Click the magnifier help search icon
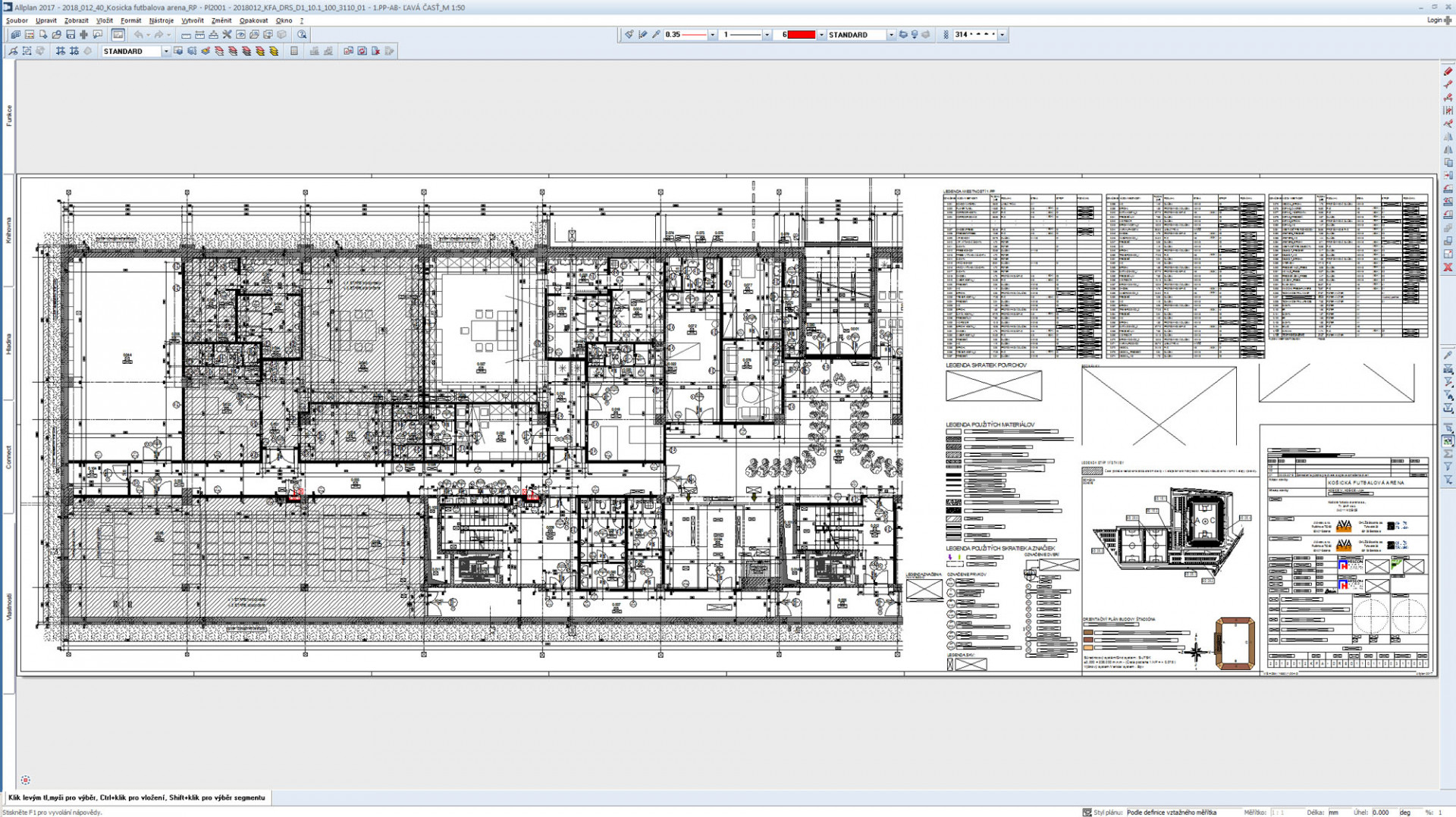The width and height of the screenshot is (1456, 817). coord(302,35)
